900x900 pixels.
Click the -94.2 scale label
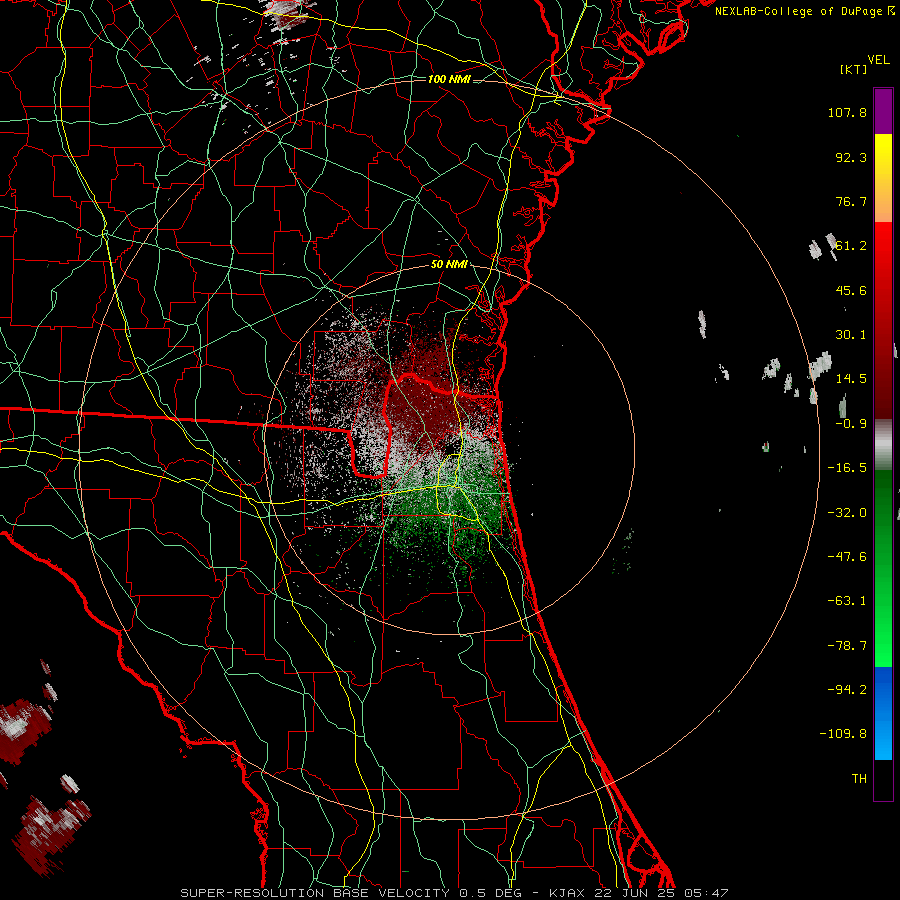(847, 690)
